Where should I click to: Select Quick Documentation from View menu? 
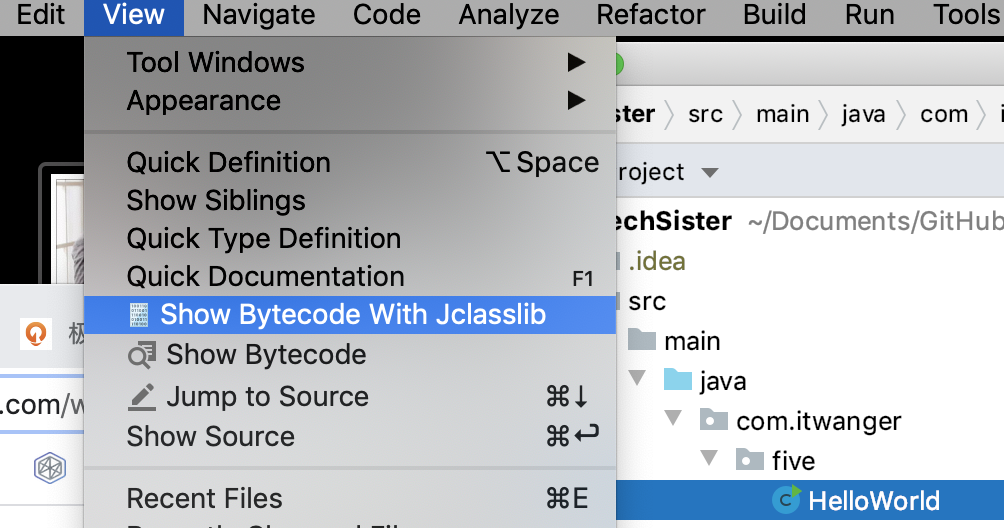(x=265, y=277)
